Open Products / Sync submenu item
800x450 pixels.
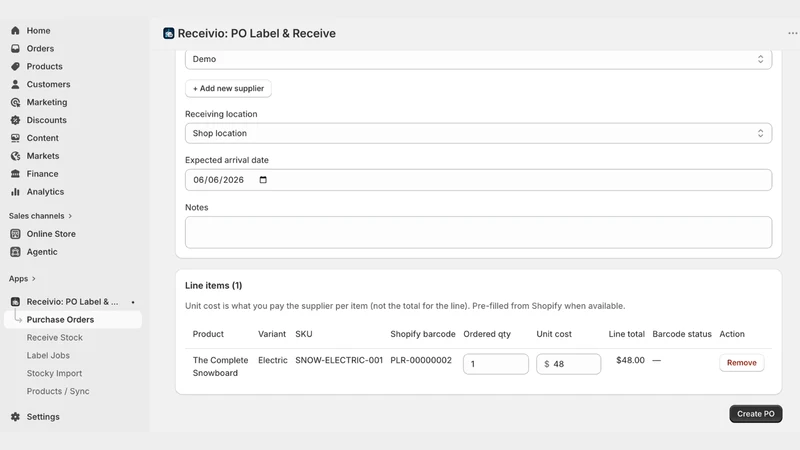pyautogui.click(x=58, y=391)
